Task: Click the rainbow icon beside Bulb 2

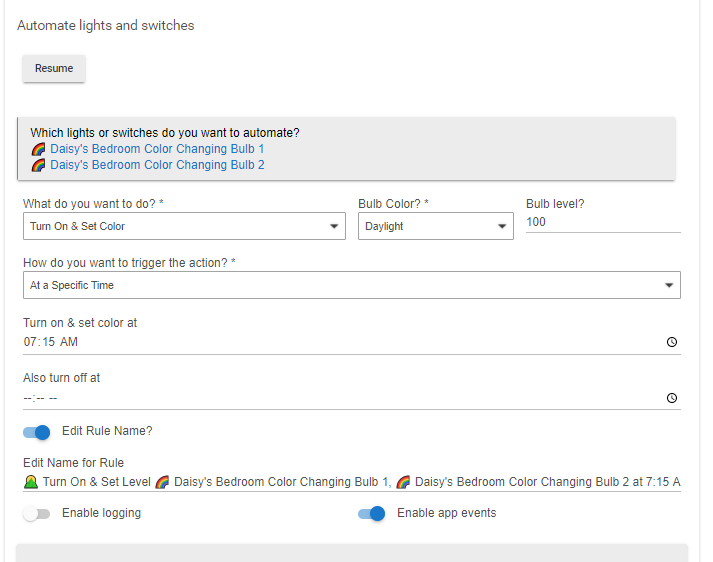Action: (38, 165)
